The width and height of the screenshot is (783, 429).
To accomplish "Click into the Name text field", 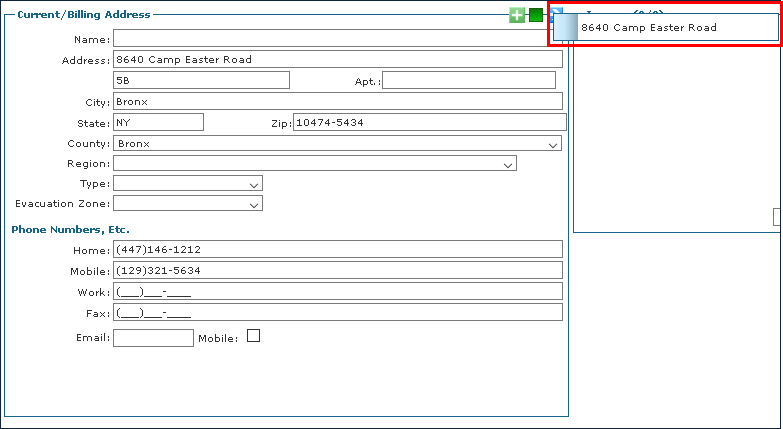I will click(337, 39).
